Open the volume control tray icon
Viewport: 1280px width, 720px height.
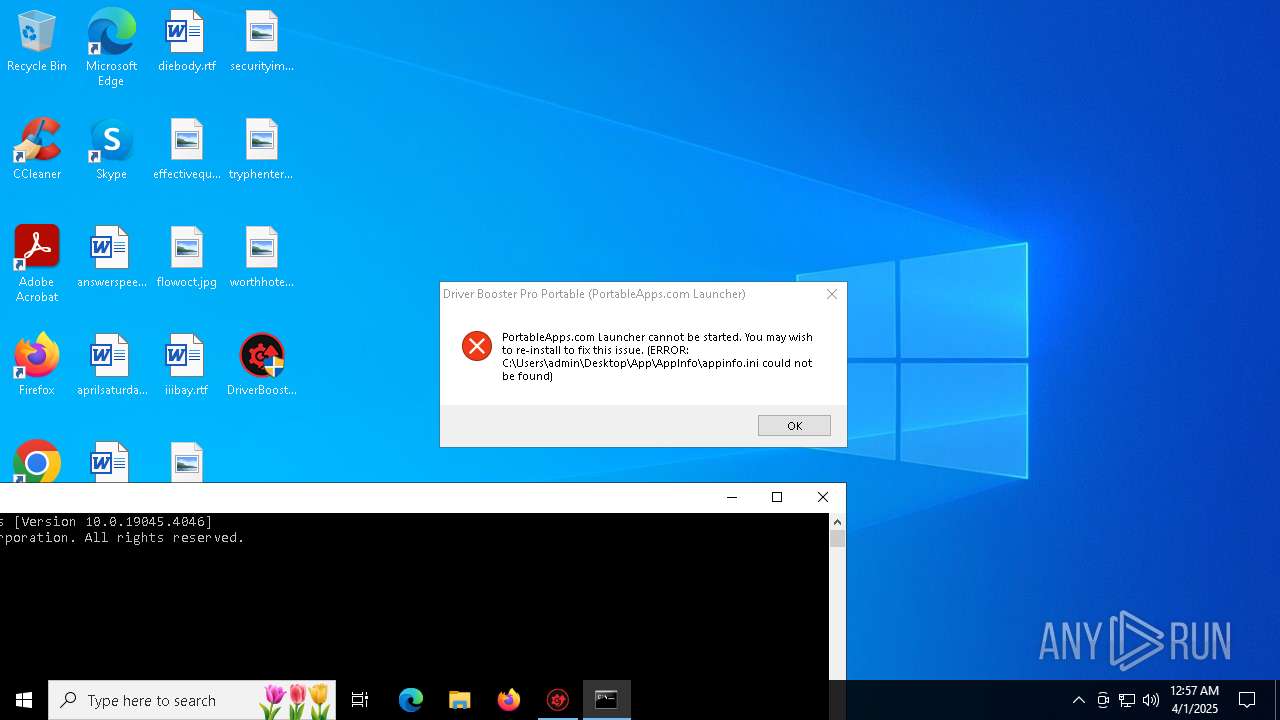(1151, 700)
